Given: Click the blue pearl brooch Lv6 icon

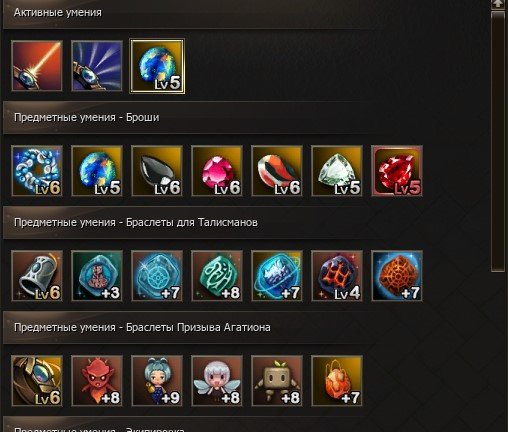Looking at the screenshot, I should pos(37,171).
